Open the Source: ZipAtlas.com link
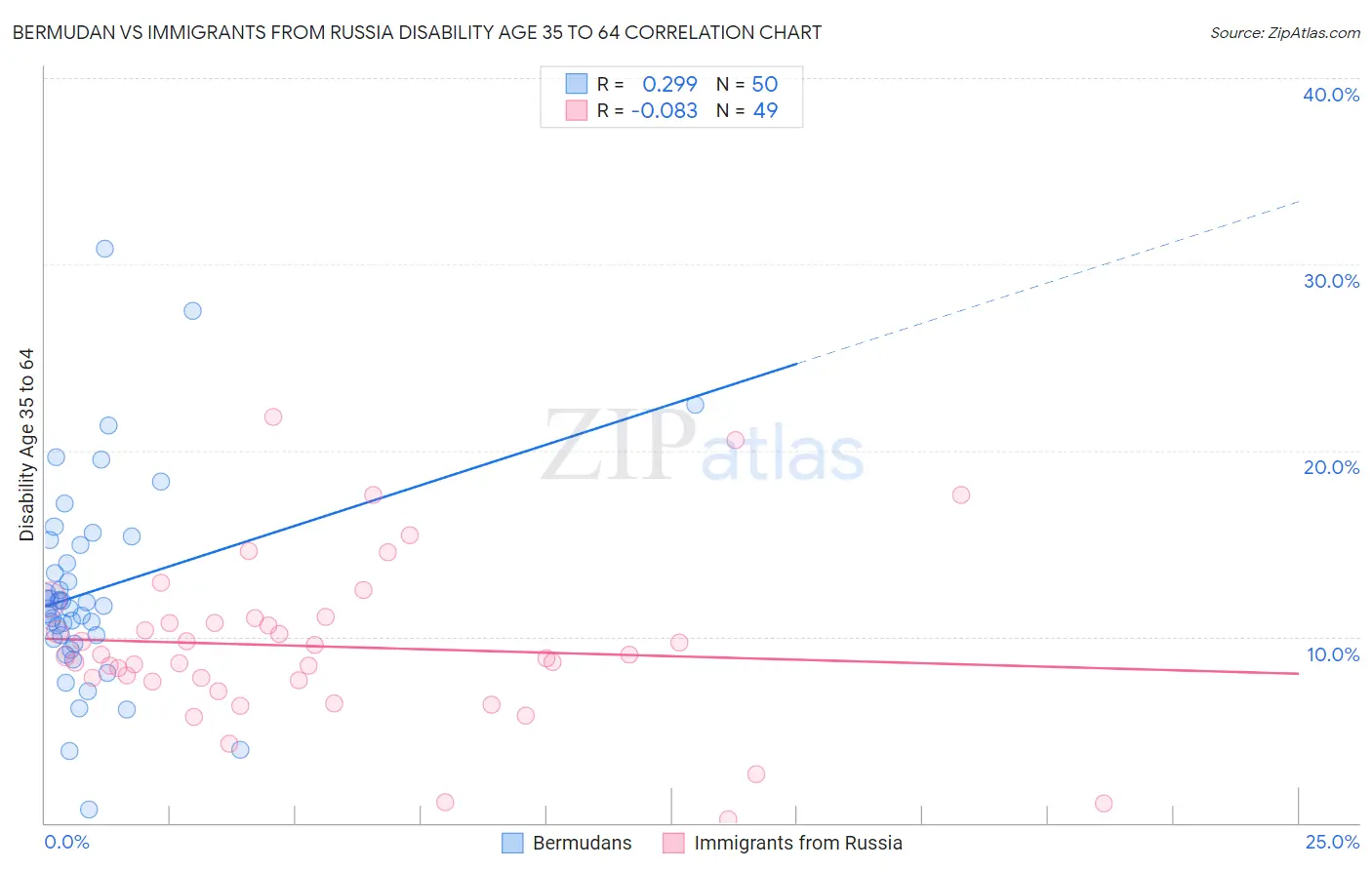Screen dimensions: 1372x870 [x=1285, y=32]
